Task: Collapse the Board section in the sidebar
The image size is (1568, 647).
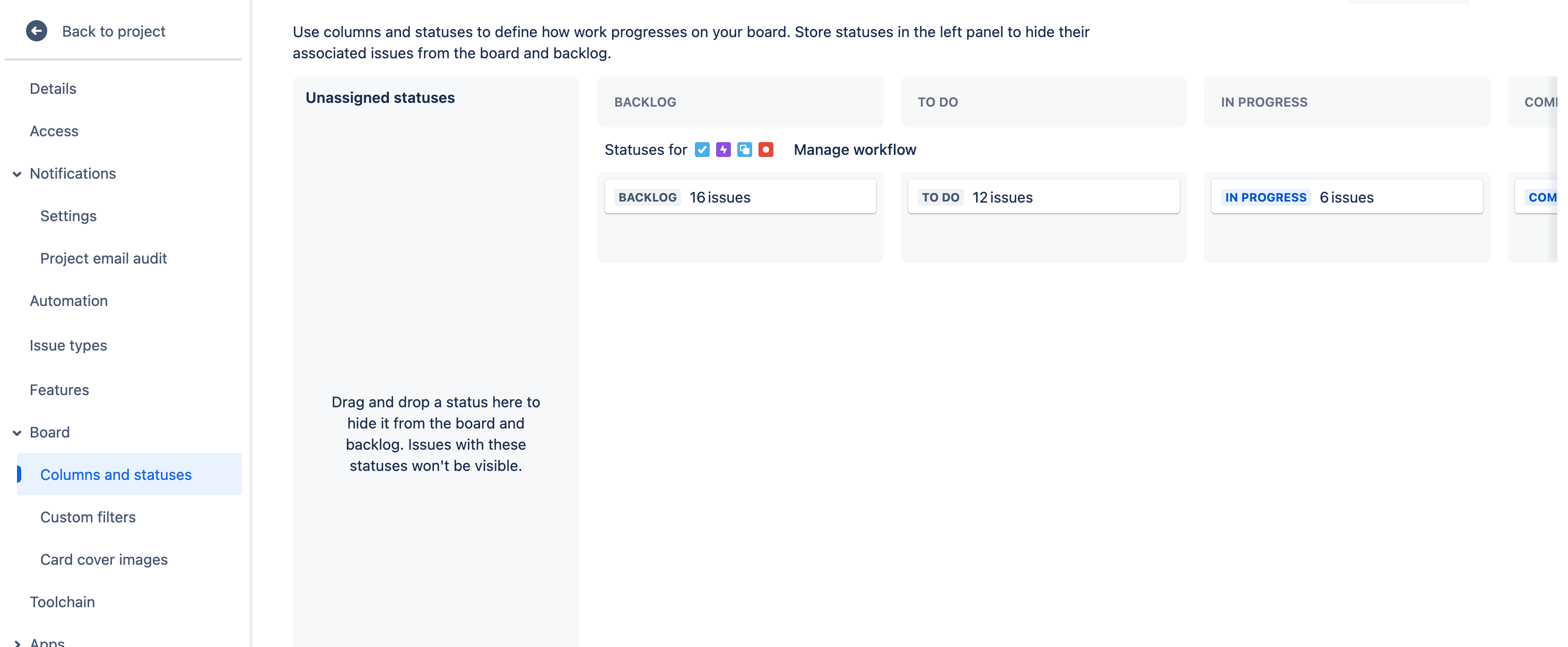Action: point(17,433)
